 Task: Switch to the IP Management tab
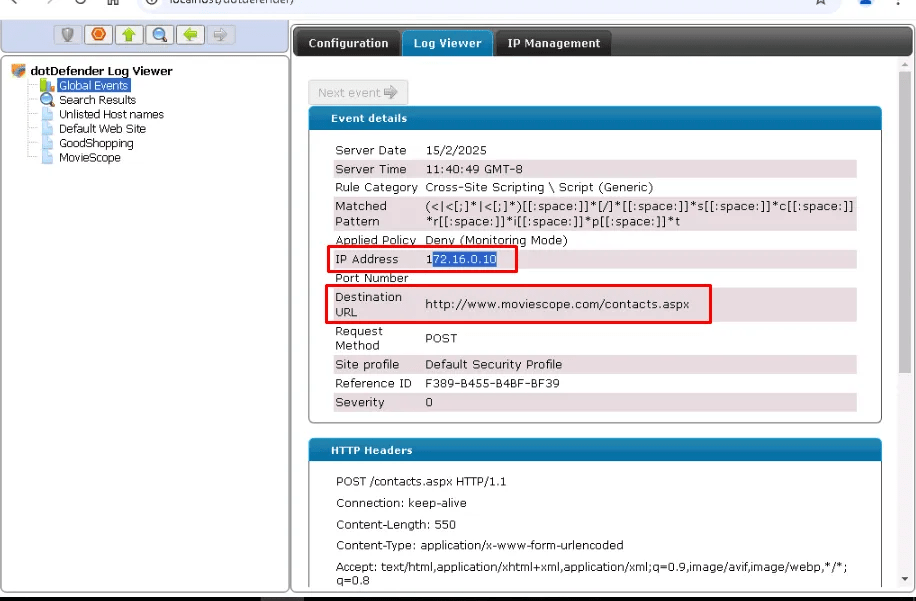click(553, 43)
